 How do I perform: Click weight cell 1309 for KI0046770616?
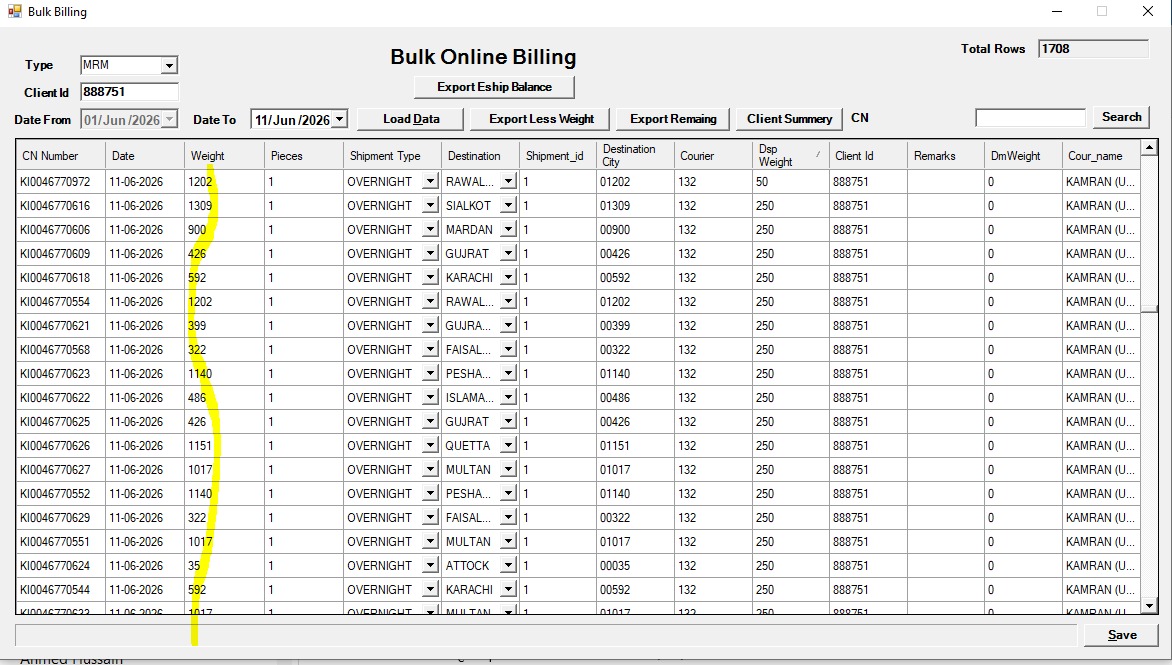tap(224, 205)
